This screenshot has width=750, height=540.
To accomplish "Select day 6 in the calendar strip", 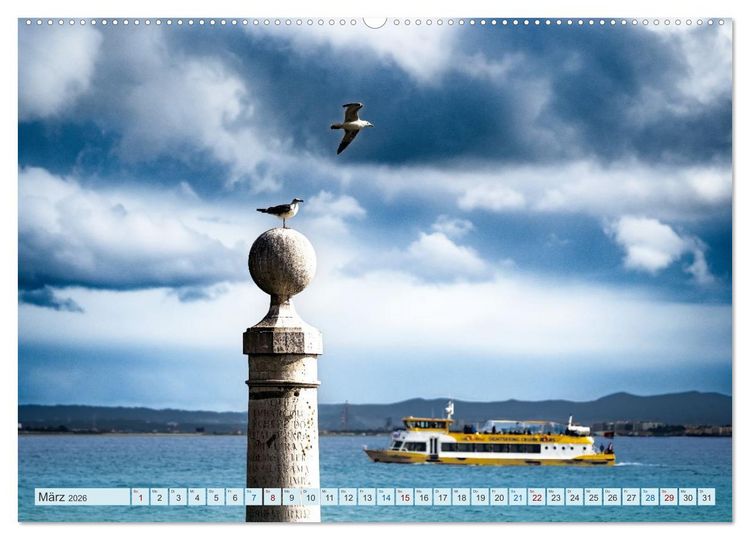I will [234, 497].
